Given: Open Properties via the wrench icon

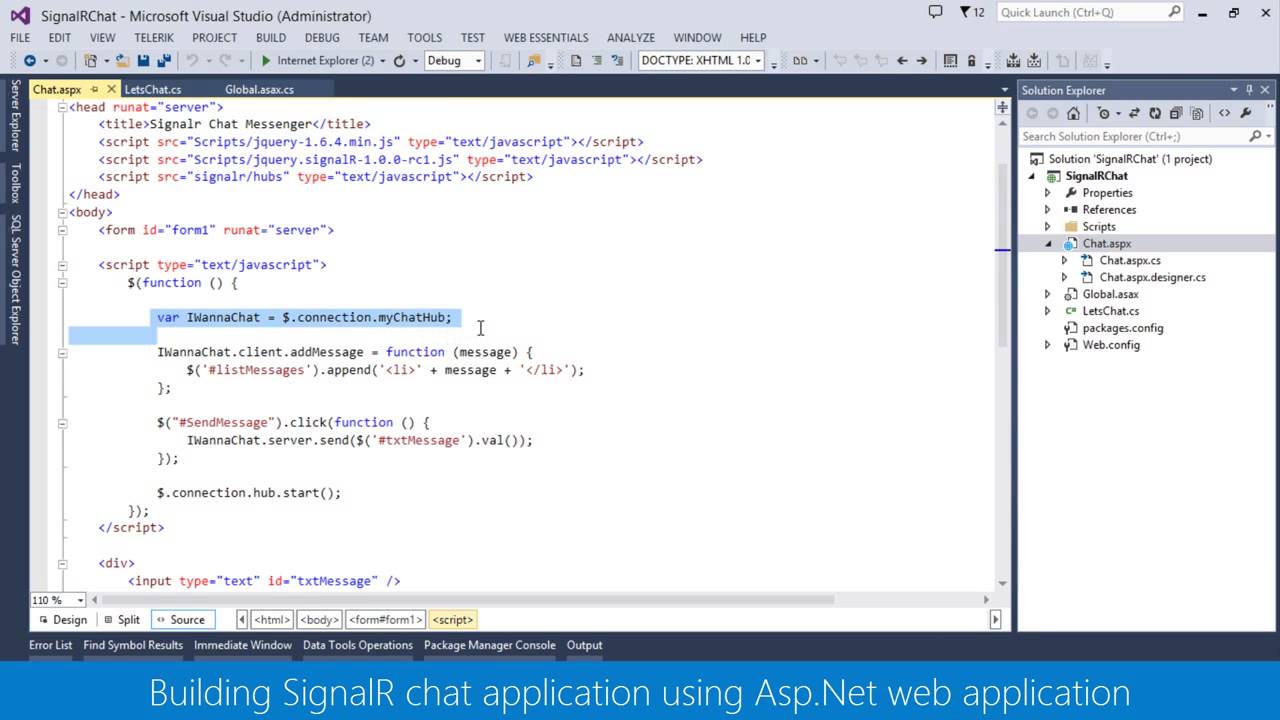Looking at the screenshot, I should pyautogui.click(x=1246, y=113).
